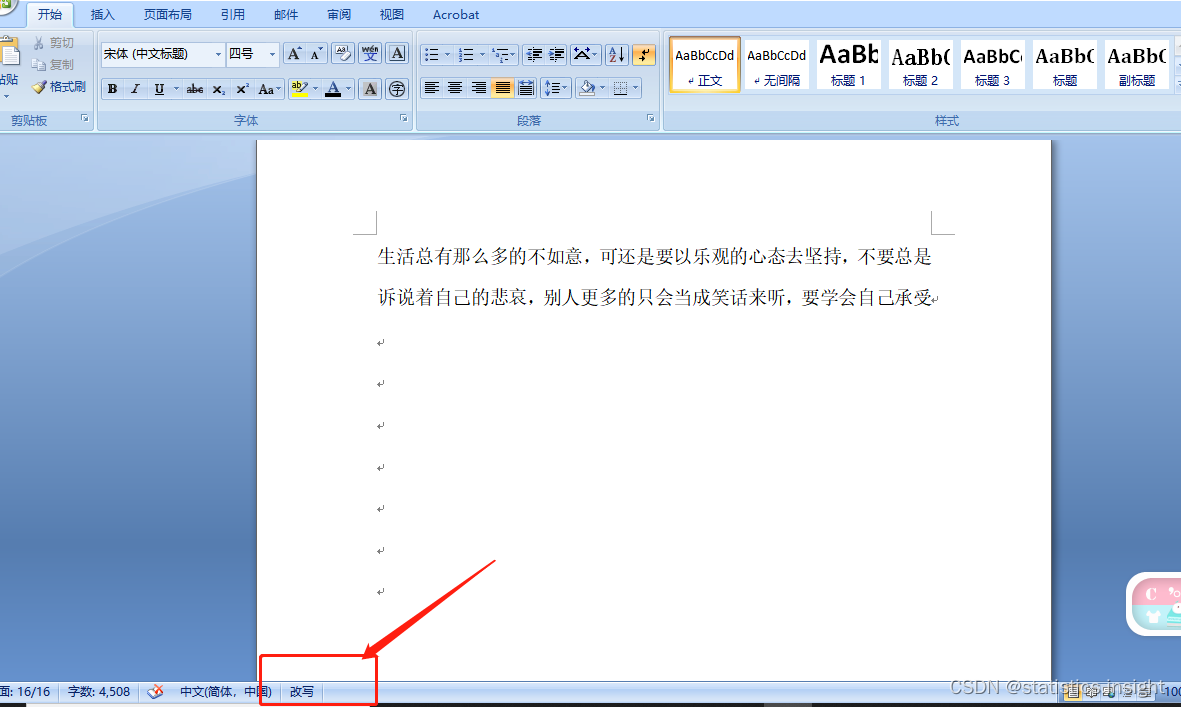Expand the Font (字体) dialog launcher
This screenshot has height=707, width=1181.
[x=404, y=118]
